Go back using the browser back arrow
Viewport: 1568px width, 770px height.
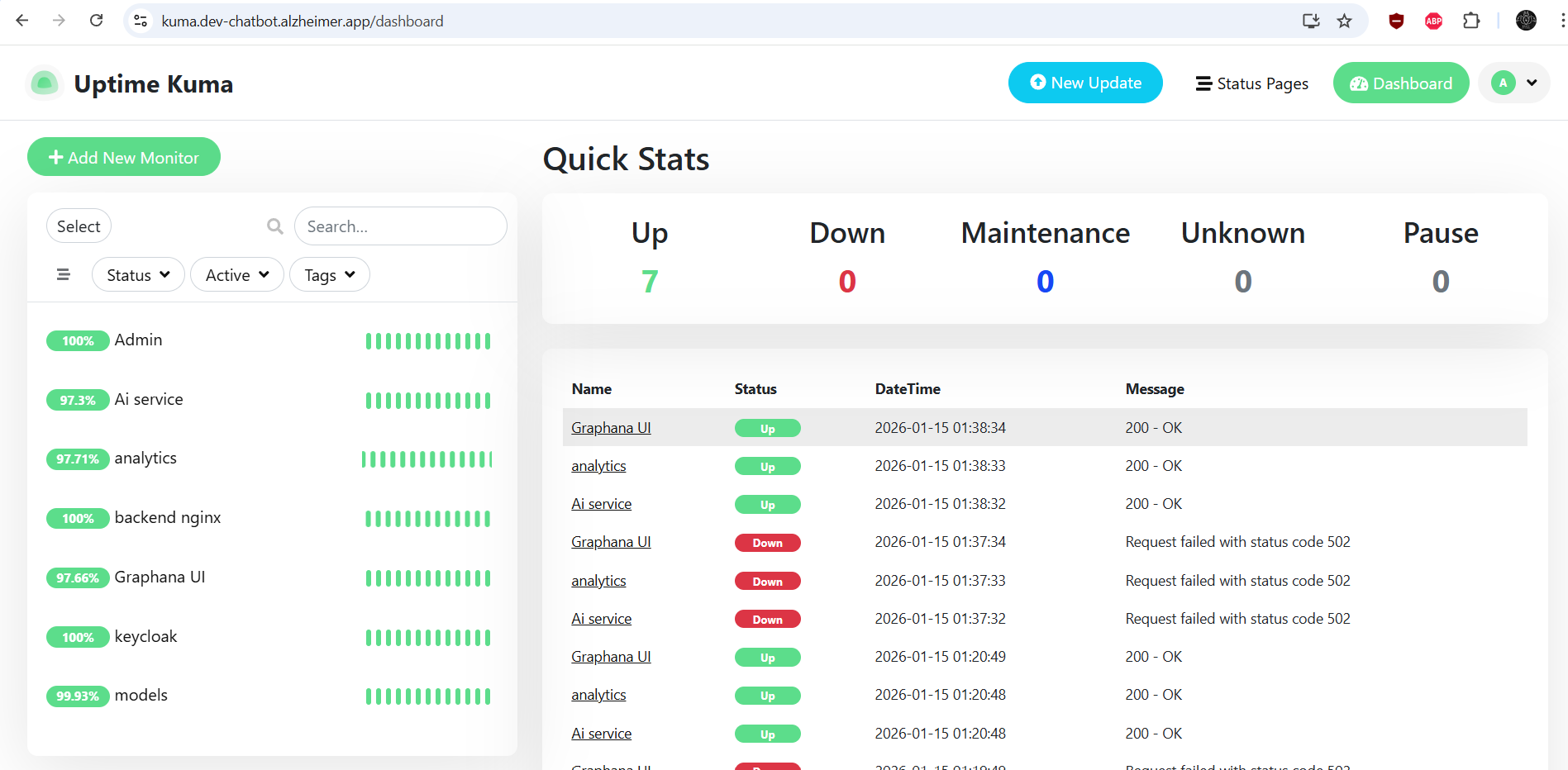pyautogui.click(x=22, y=21)
